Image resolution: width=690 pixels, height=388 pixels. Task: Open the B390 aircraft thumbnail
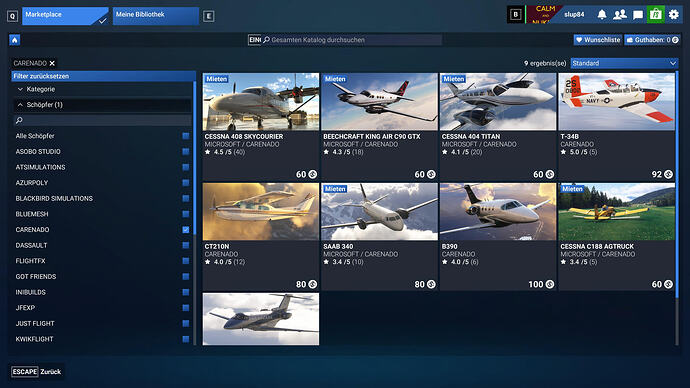[498, 212]
